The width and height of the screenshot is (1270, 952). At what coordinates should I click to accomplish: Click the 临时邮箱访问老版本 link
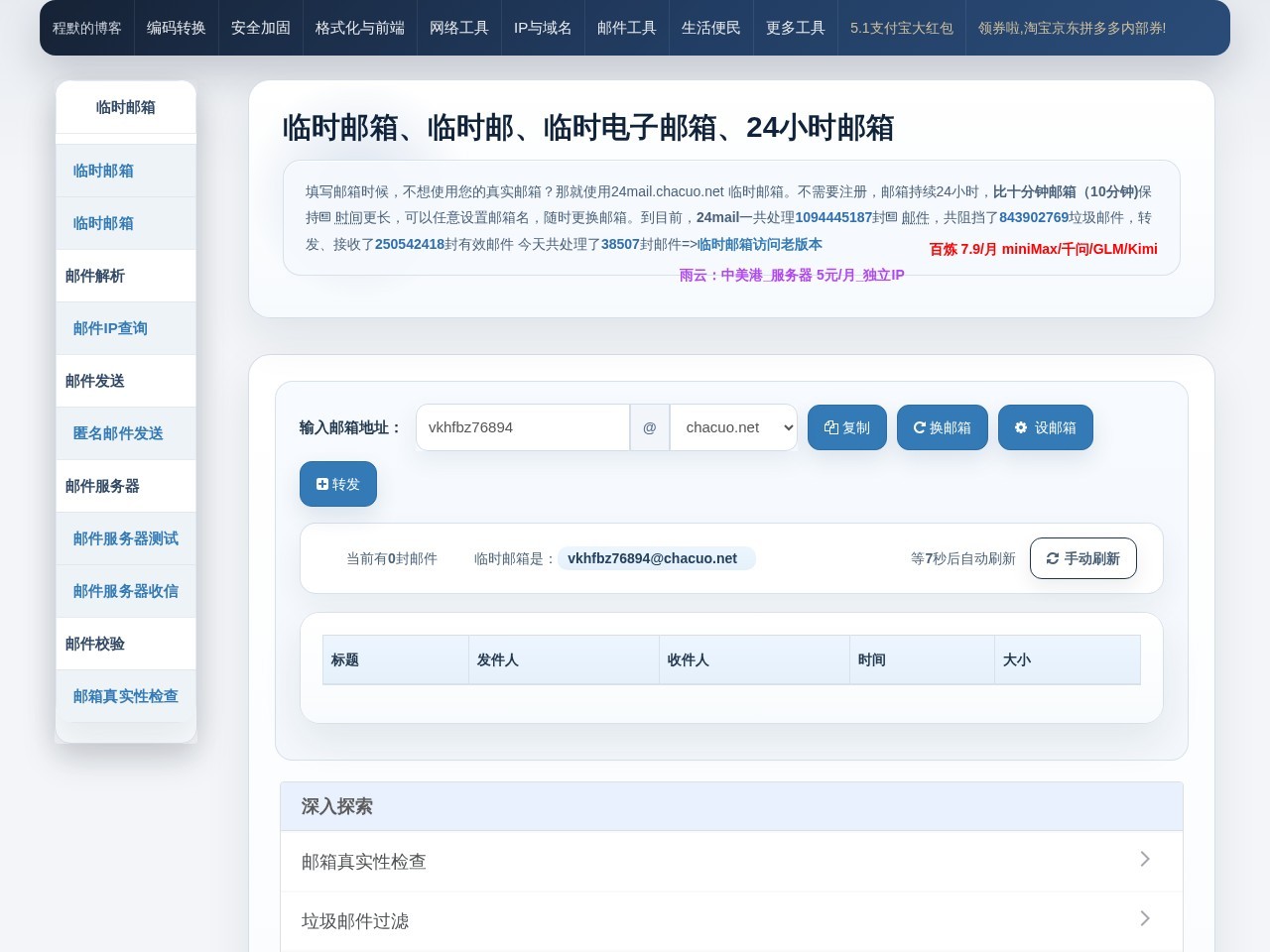(x=760, y=244)
